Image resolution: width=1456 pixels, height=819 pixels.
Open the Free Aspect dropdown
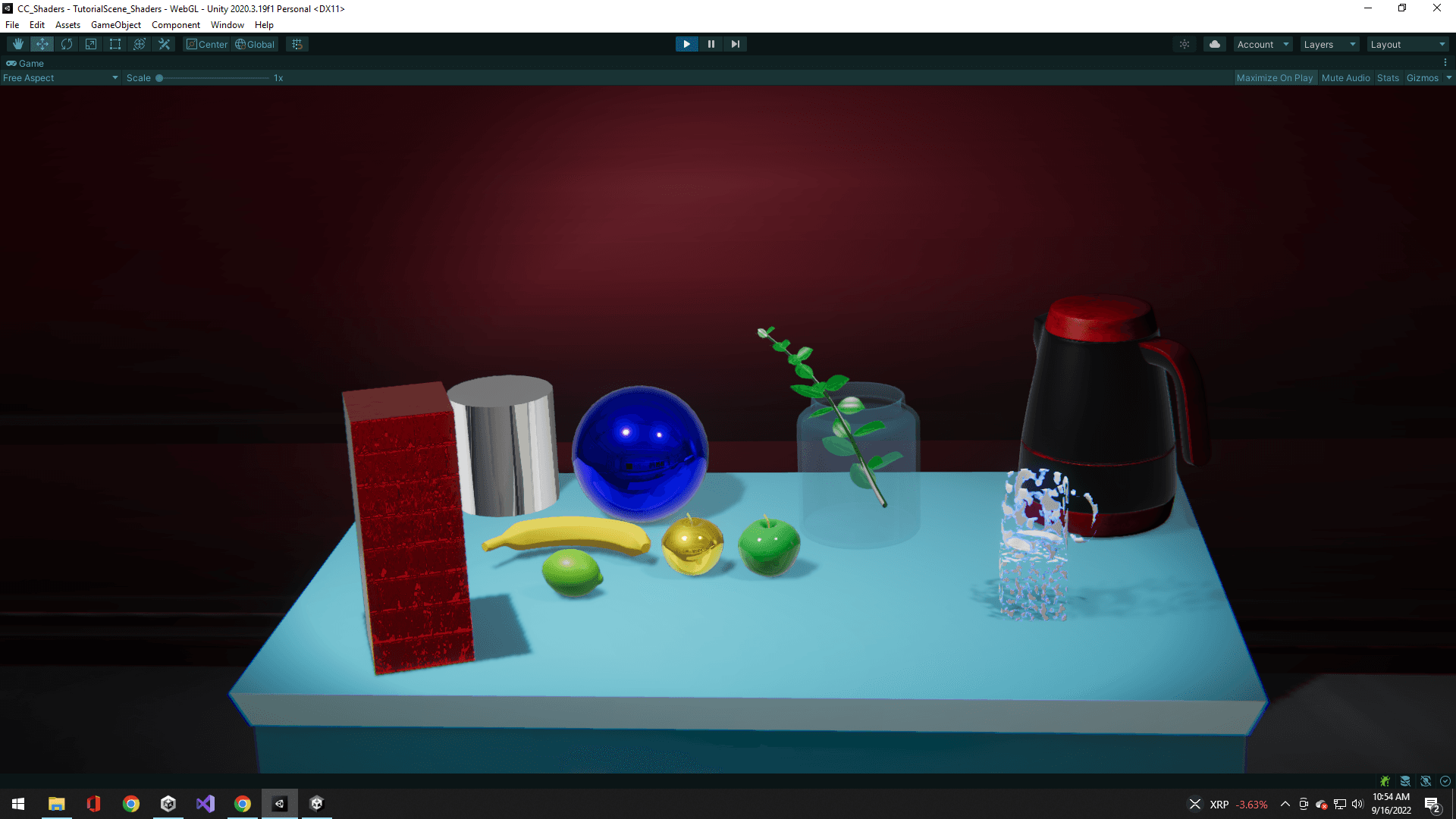pos(61,78)
